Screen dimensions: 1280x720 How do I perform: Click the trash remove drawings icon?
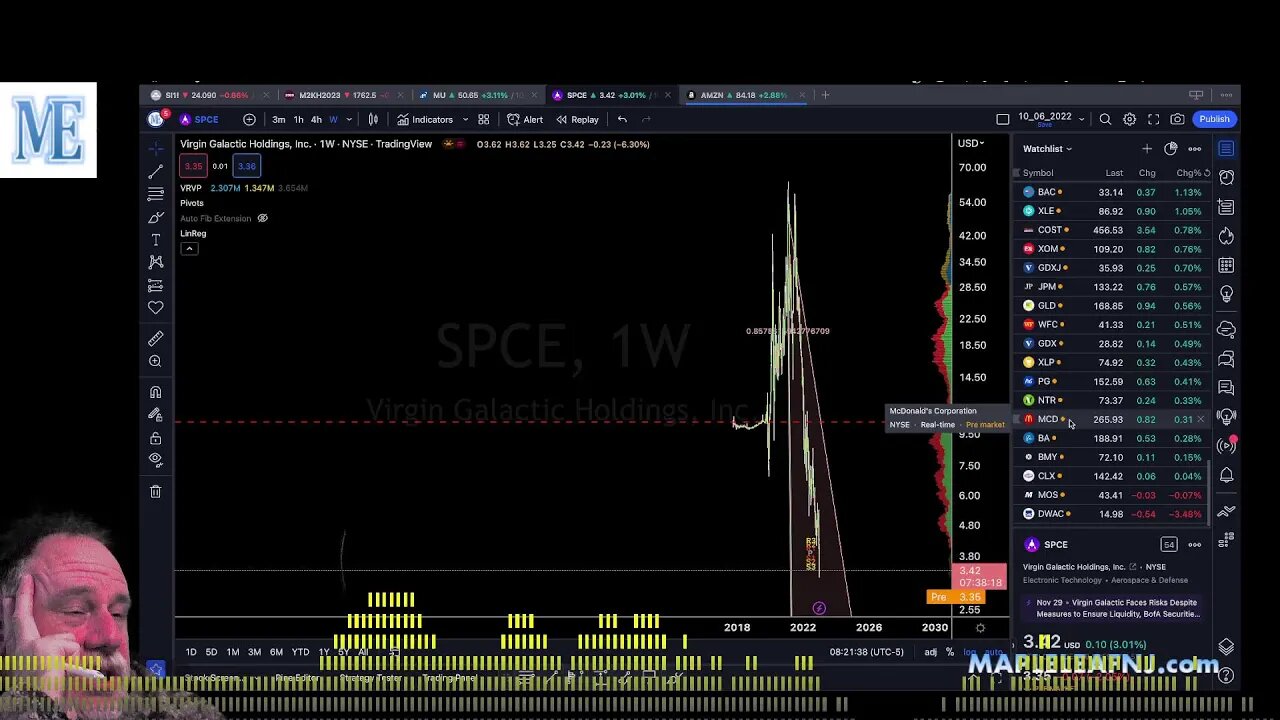point(155,491)
